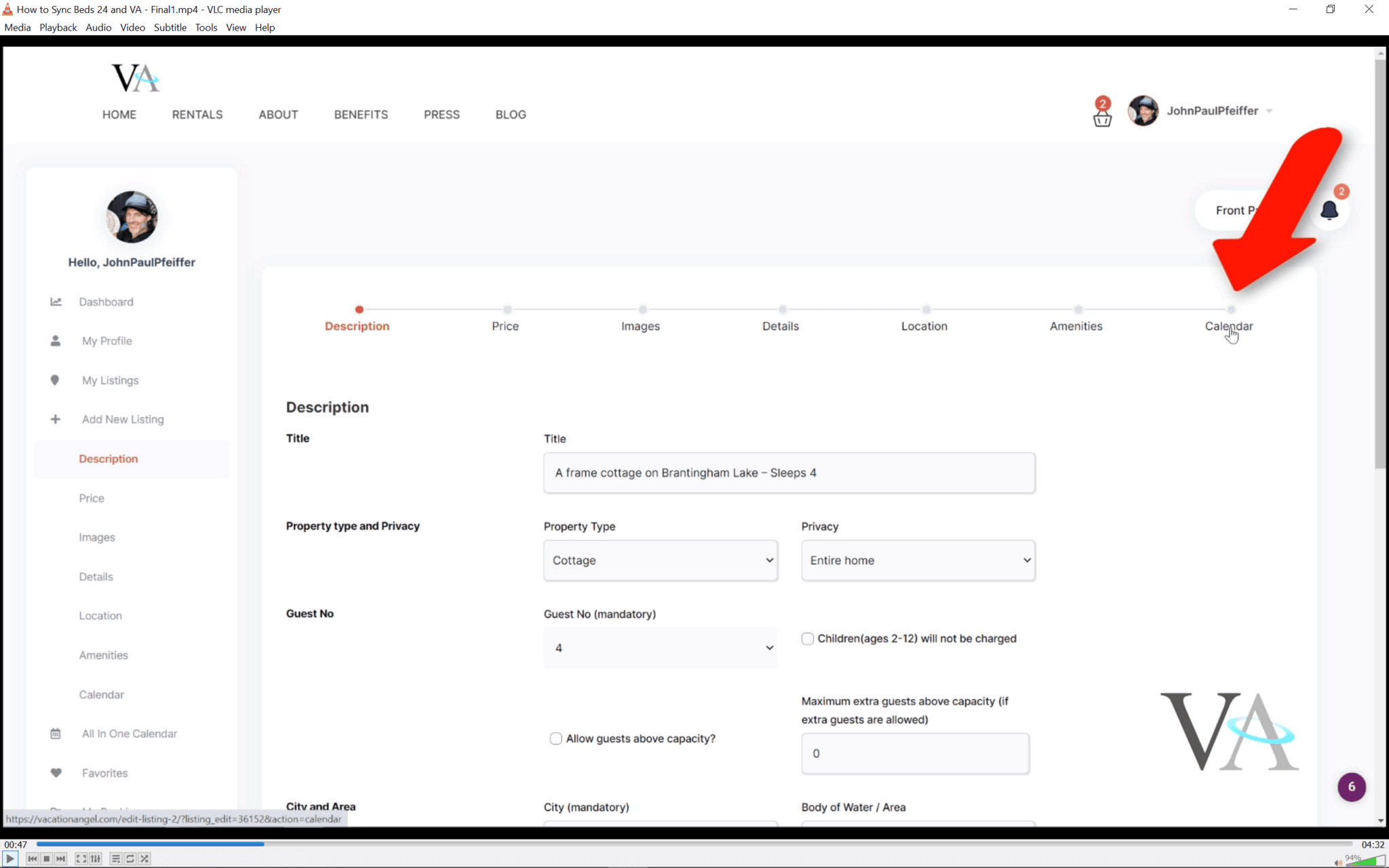This screenshot has height=868, width=1389.
Task: Click the Calendar step link
Action: point(1228,325)
